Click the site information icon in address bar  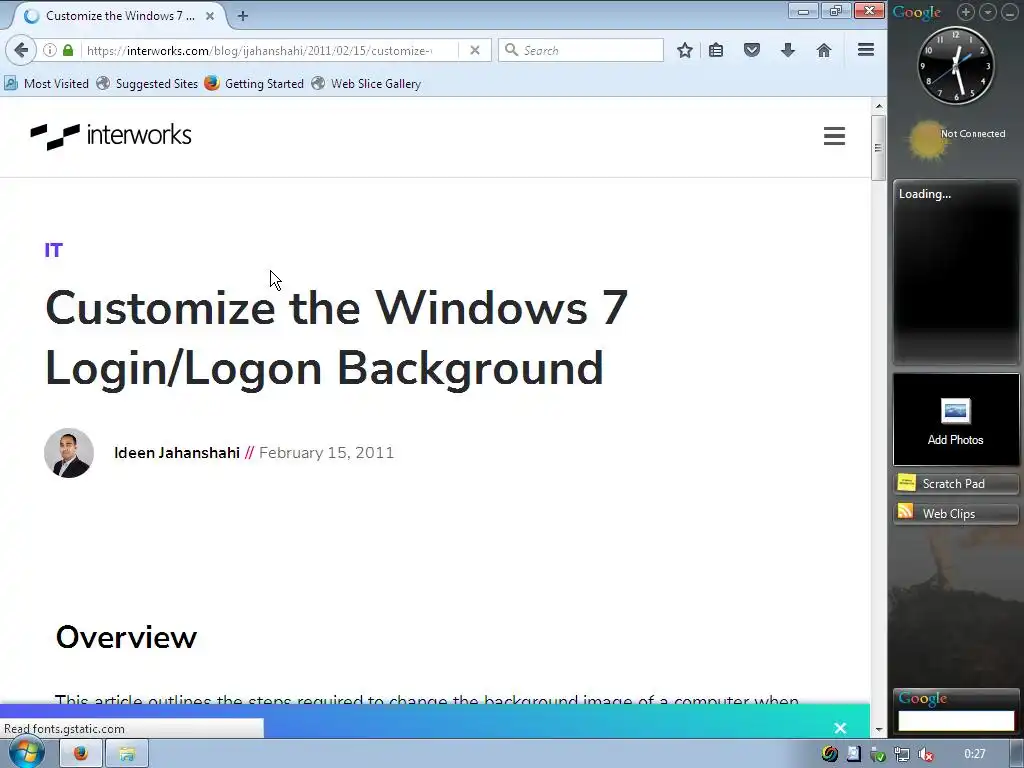[50, 50]
